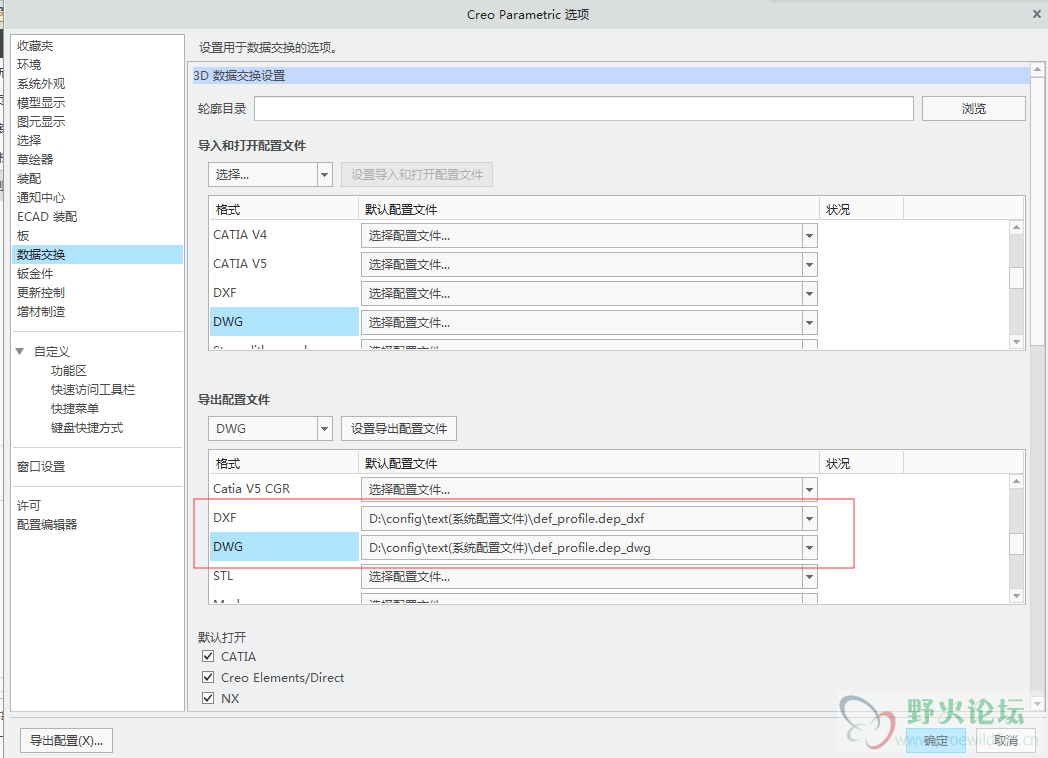This screenshot has width=1048, height=758.
Task: Open DWG import profile dropdown
Action: coord(809,323)
